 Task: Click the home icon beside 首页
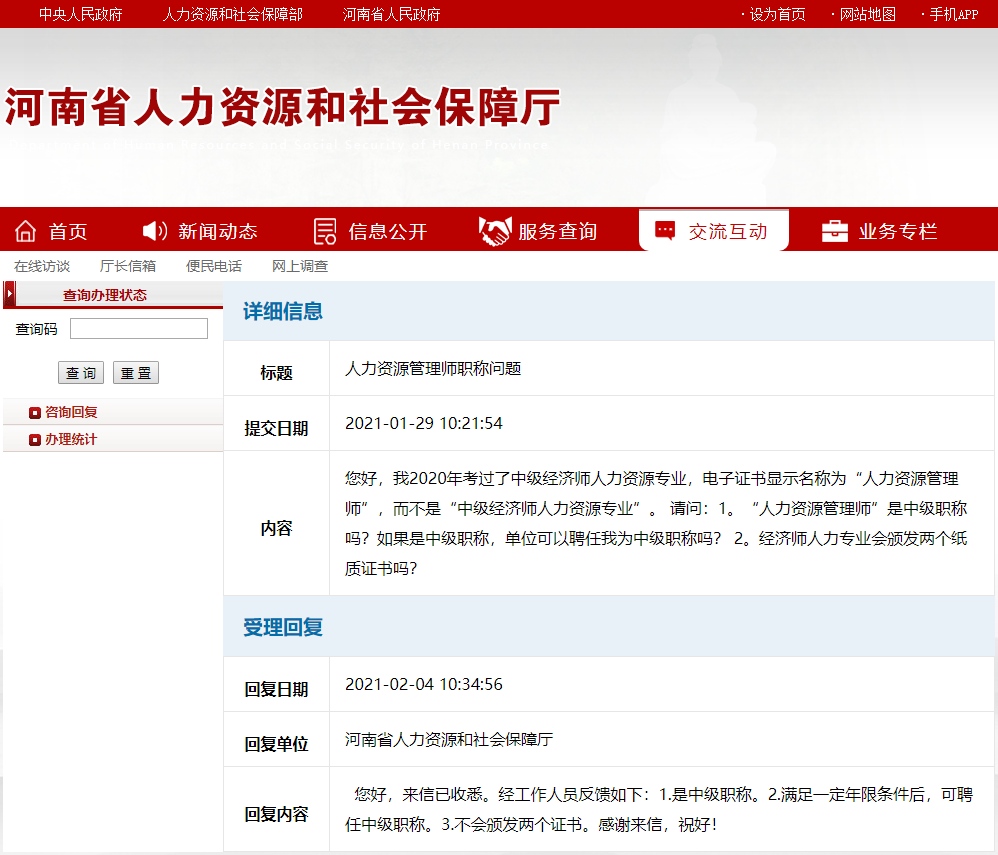tap(26, 231)
